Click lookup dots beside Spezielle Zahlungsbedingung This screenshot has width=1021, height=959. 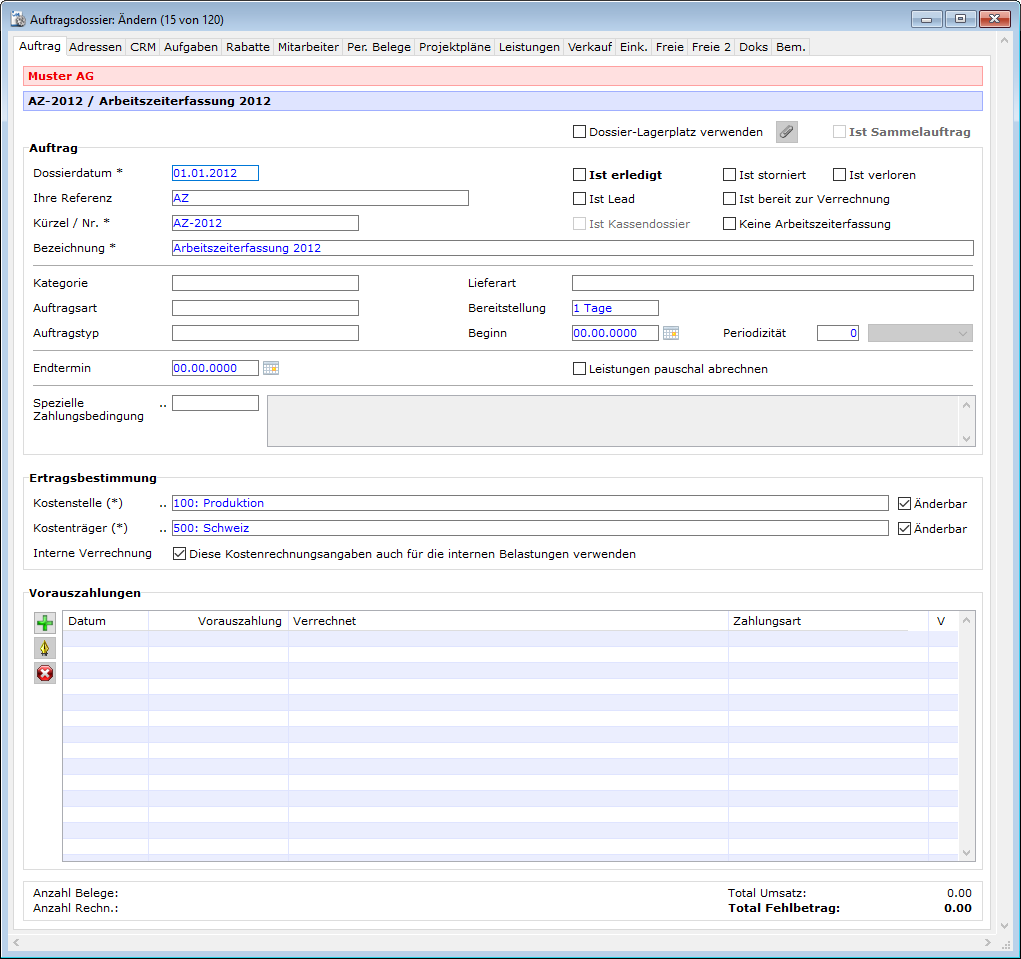[163, 403]
